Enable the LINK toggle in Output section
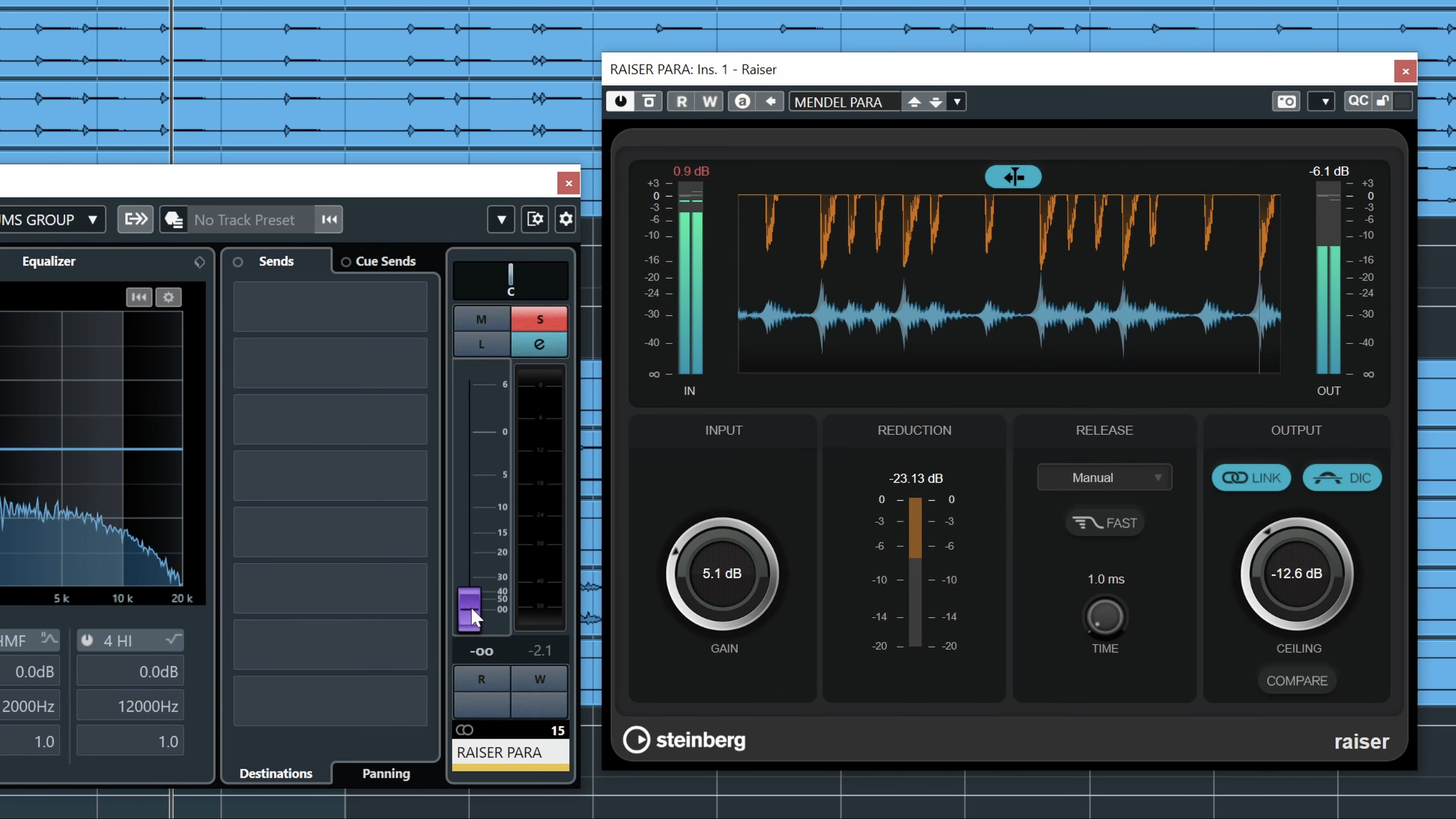This screenshot has width=1456, height=819. [x=1251, y=477]
